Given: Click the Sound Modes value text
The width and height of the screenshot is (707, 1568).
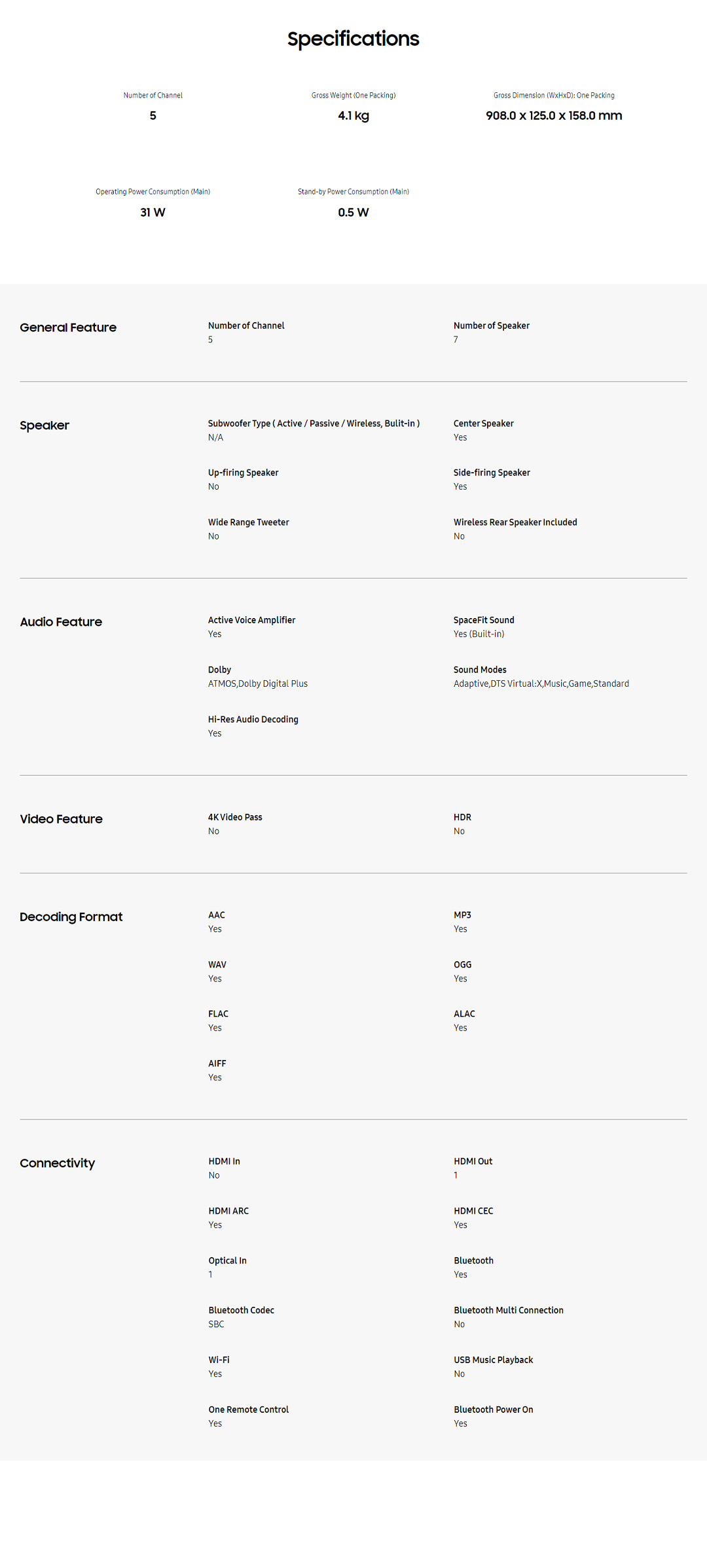Looking at the screenshot, I should [x=541, y=684].
